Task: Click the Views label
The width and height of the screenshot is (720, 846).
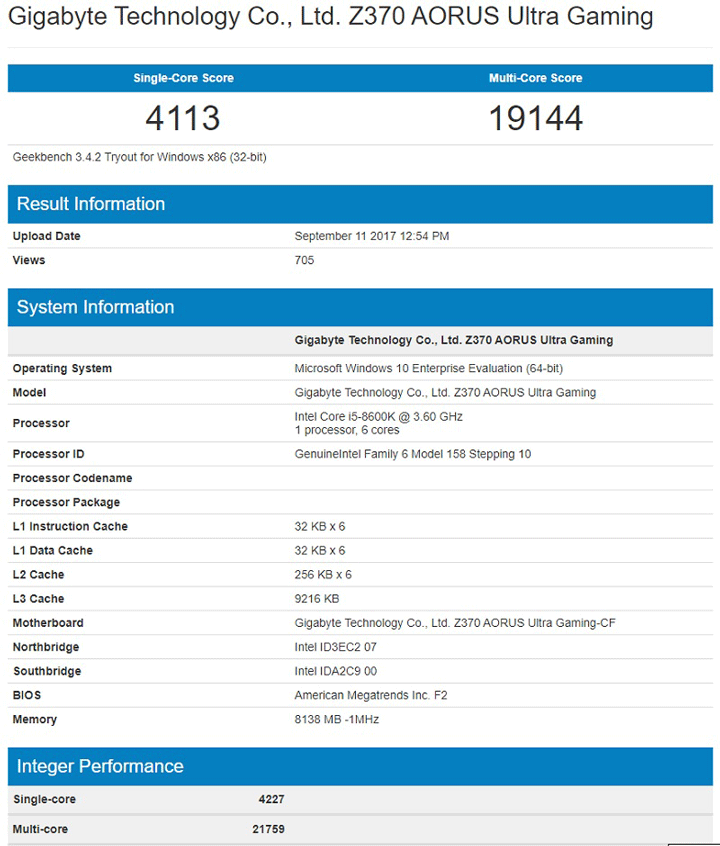Action: pos(29,260)
